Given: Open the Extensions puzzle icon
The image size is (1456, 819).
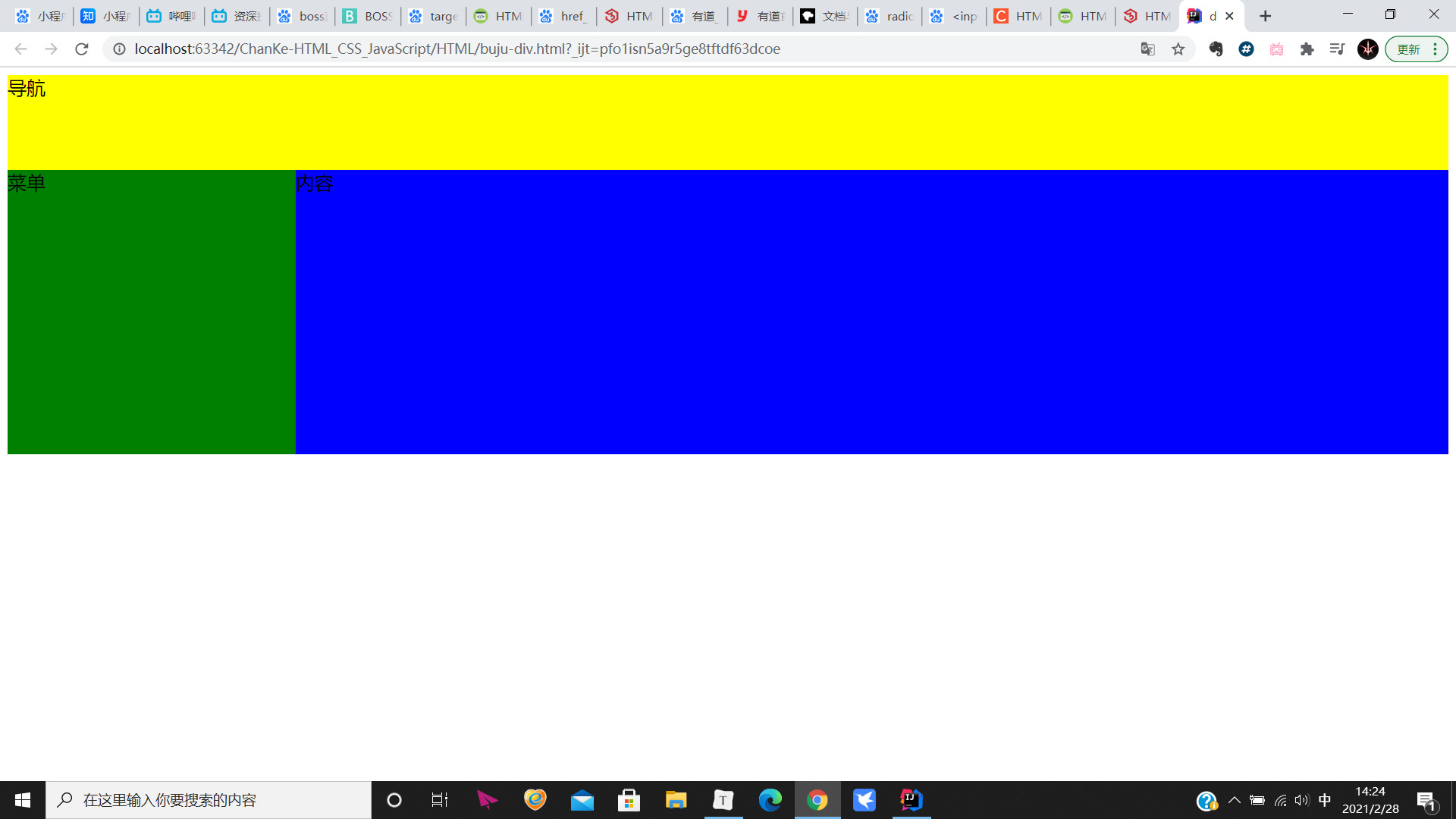Looking at the screenshot, I should click(x=1307, y=49).
